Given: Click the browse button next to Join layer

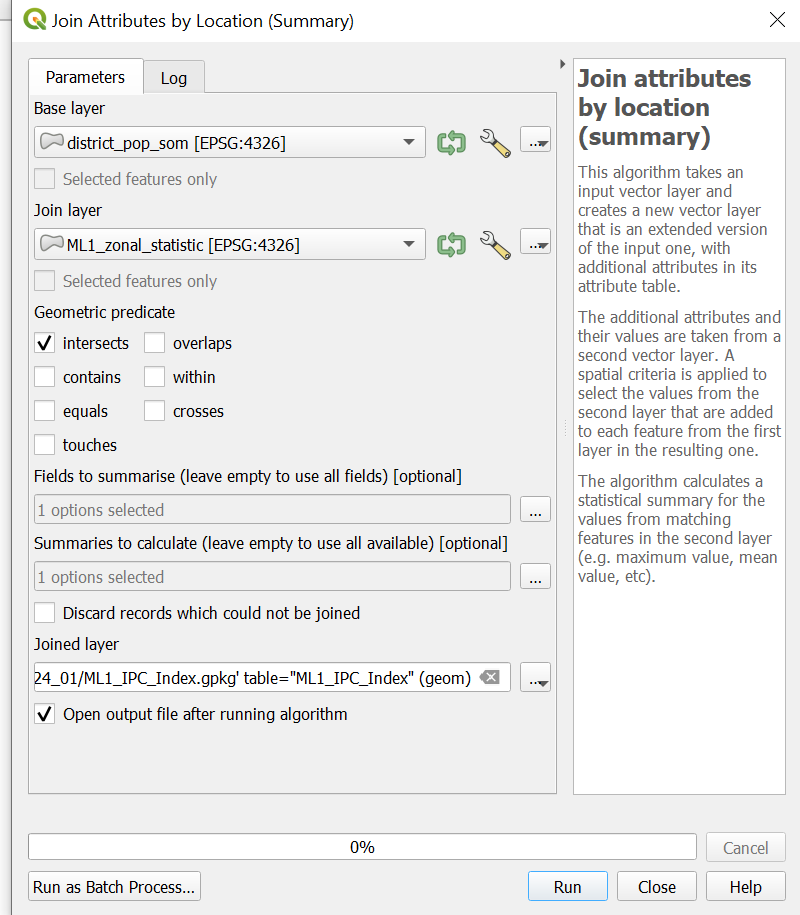Looking at the screenshot, I should tap(536, 244).
